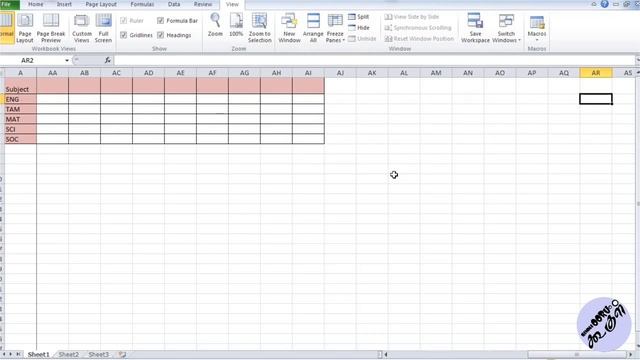Open Custom Views dialog
This screenshot has height=360, width=640.
point(82,28)
